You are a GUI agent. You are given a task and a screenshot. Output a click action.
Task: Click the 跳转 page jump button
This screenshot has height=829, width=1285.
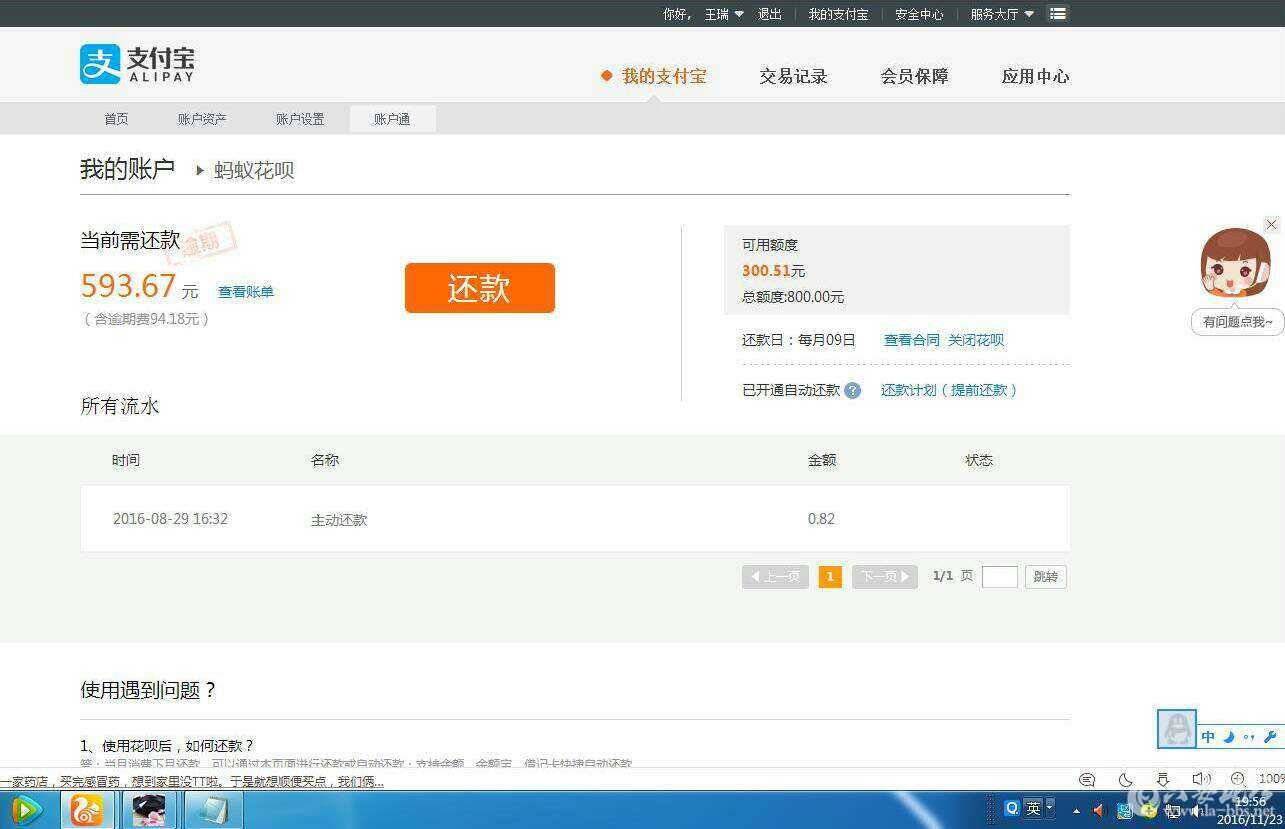coord(1045,577)
